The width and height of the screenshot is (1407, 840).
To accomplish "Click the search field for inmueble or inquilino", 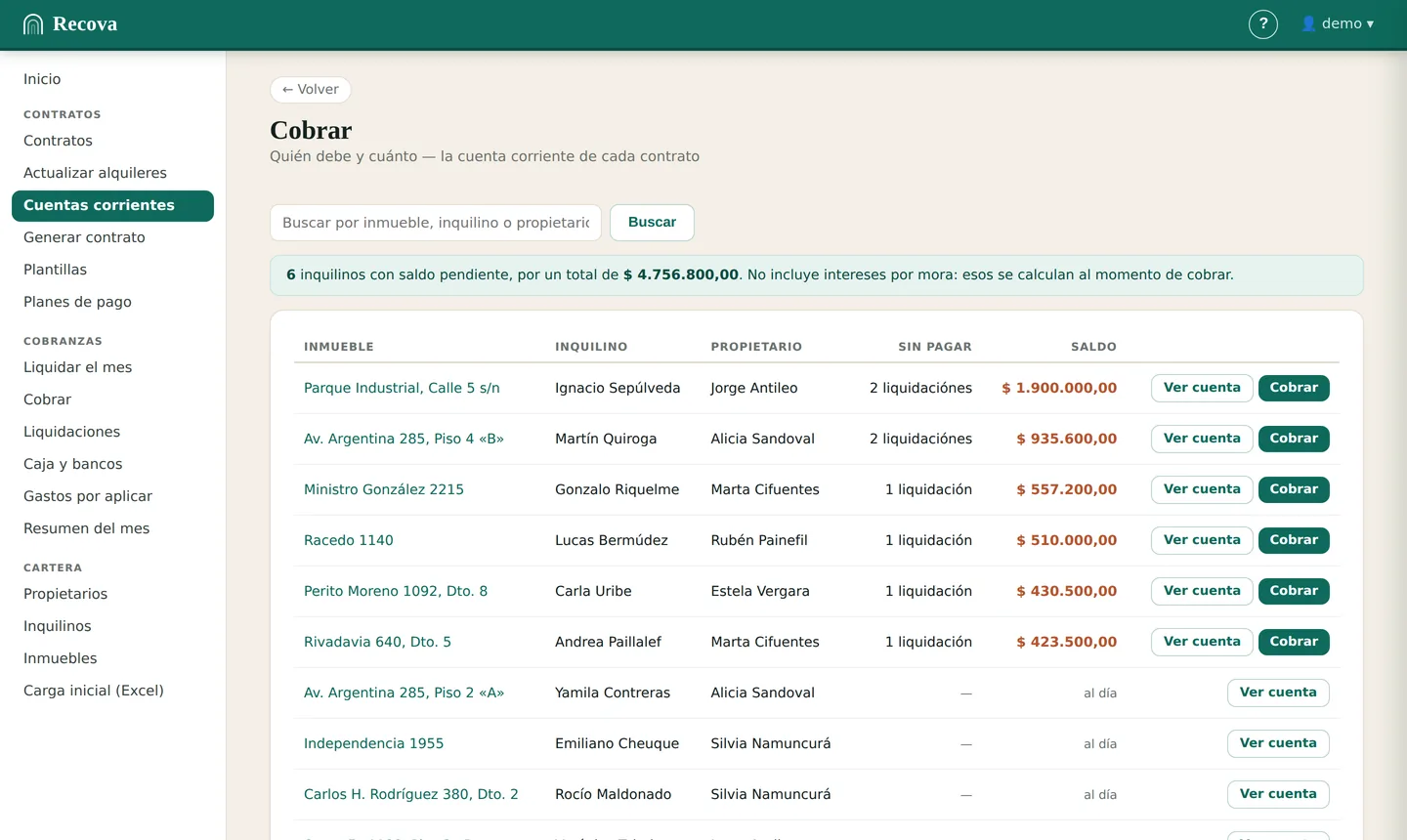I will coord(436,223).
